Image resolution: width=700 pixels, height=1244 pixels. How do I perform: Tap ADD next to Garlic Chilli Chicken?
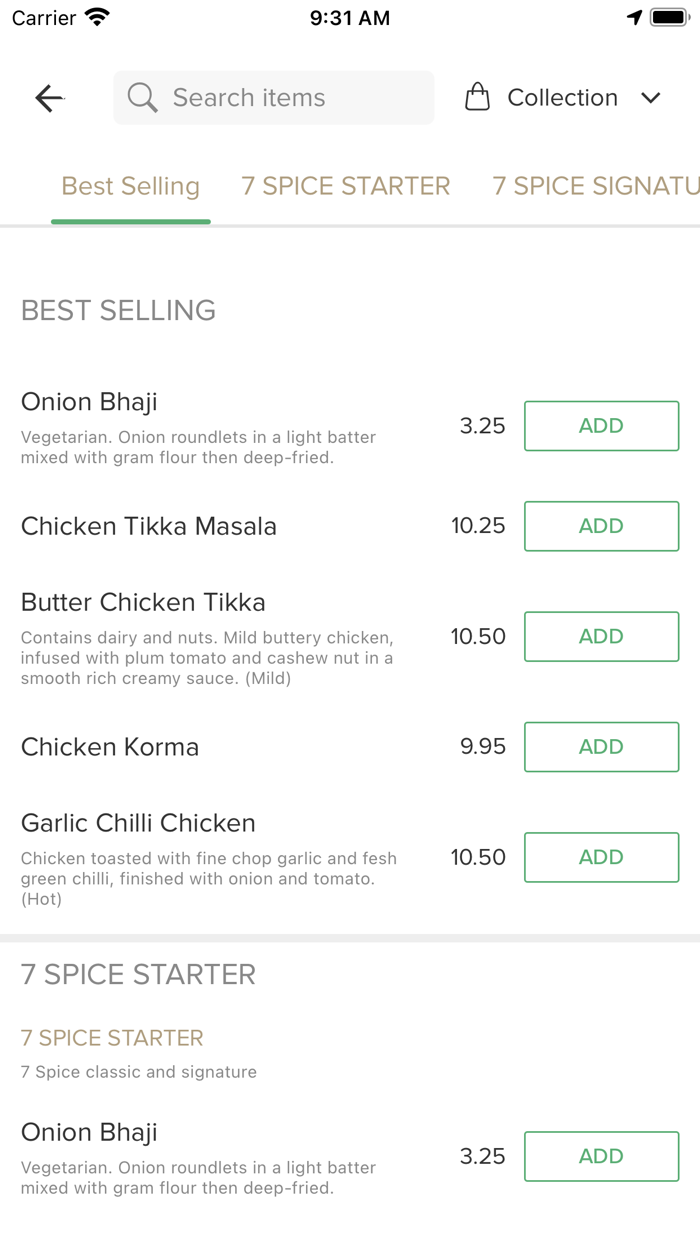[x=601, y=857]
